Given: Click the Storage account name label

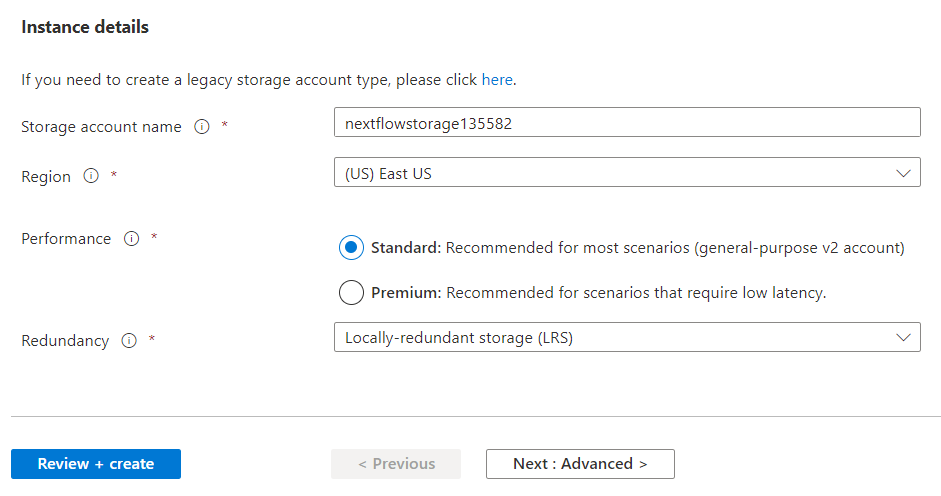Looking at the screenshot, I should [x=101, y=127].
